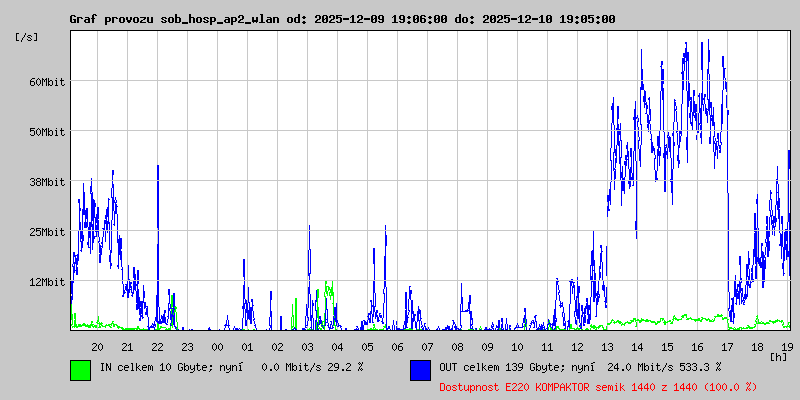Click the hour label '11' on x-axis
Screen dimensions: 800x400
point(547,347)
